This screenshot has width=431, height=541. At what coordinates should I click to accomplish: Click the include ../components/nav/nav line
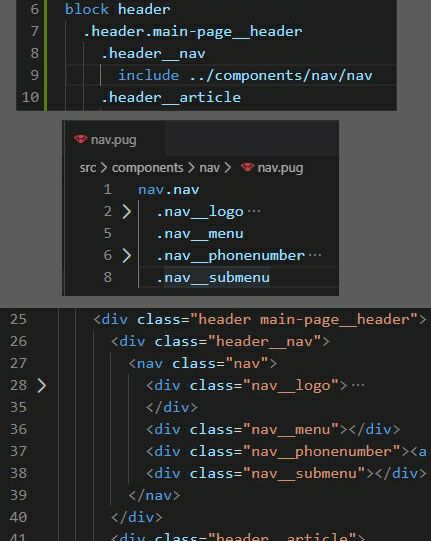coord(245,76)
